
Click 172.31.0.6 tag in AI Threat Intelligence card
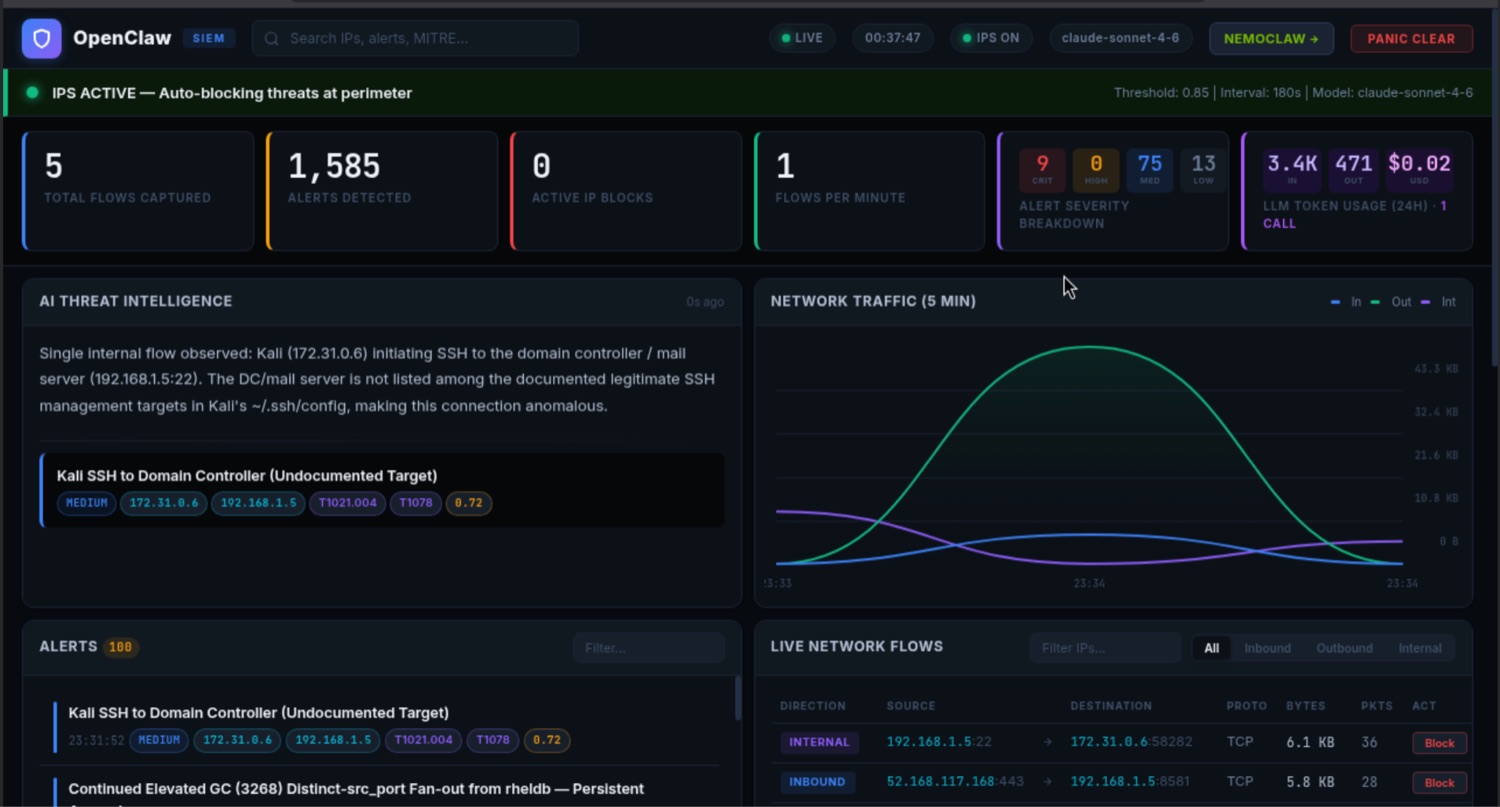(164, 503)
